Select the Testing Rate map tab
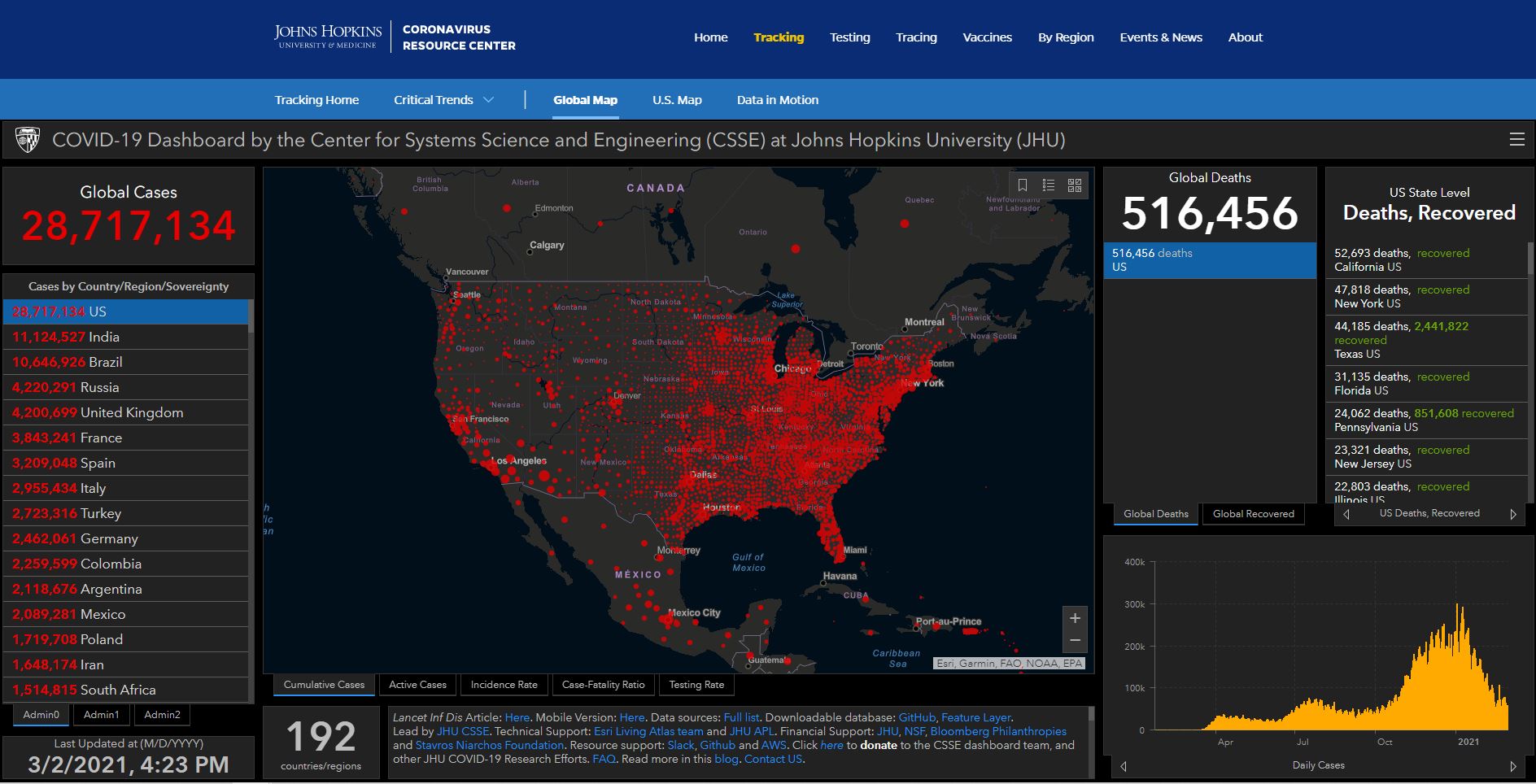1536x784 pixels. coord(696,685)
